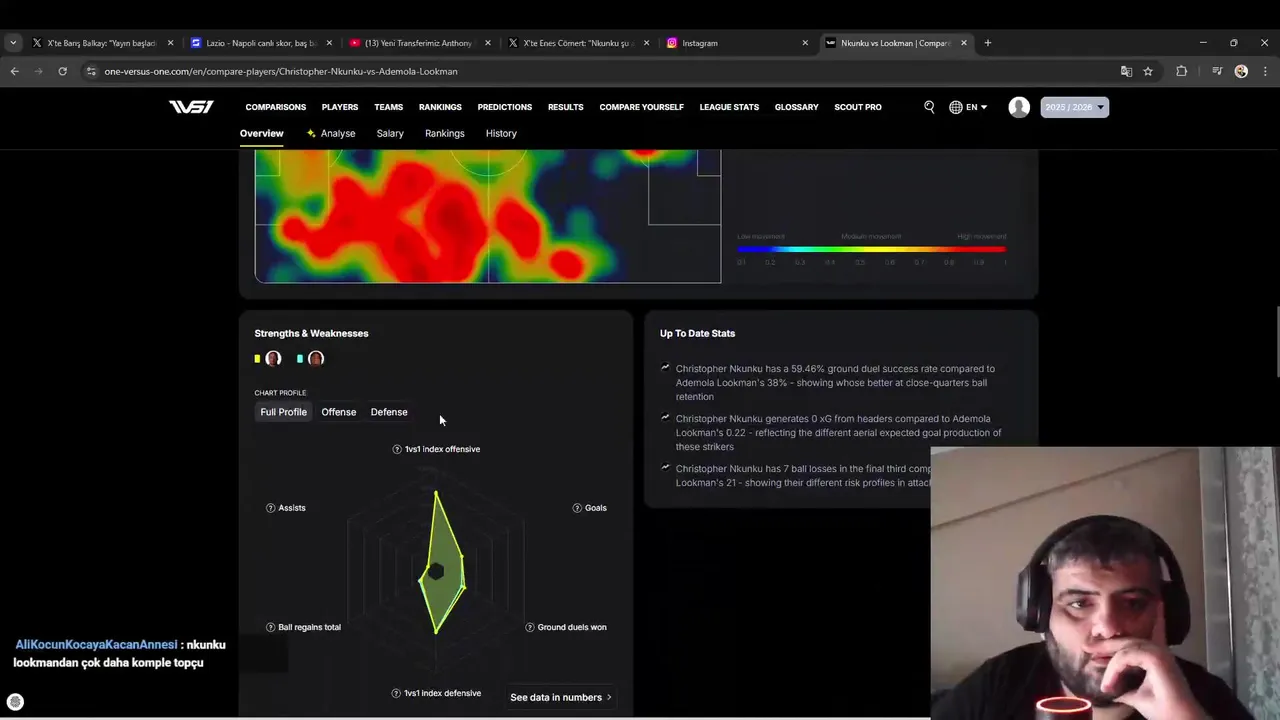Click help icon beside Ground duels won

tap(531, 627)
